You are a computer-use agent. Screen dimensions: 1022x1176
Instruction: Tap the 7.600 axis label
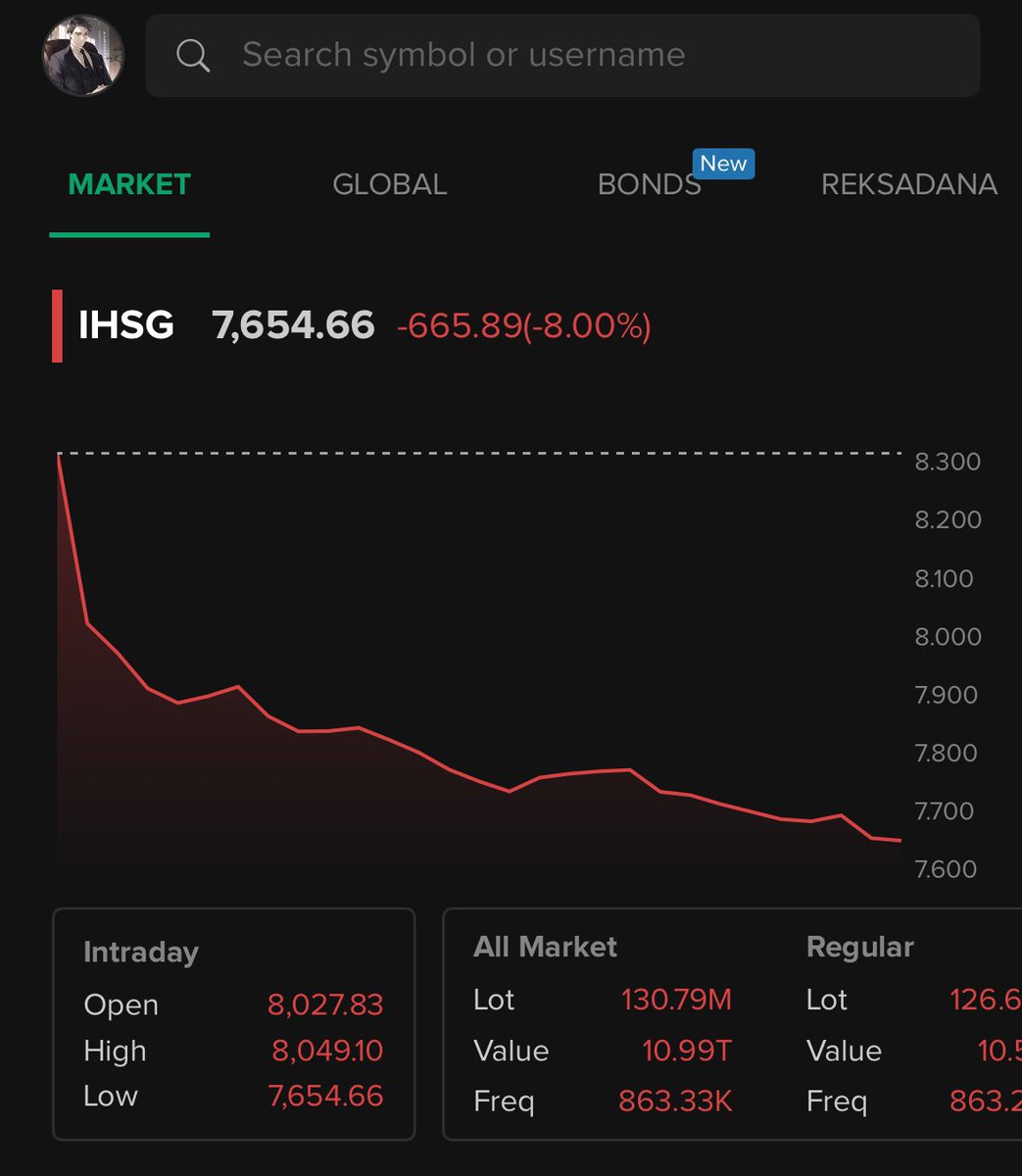(946, 869)
